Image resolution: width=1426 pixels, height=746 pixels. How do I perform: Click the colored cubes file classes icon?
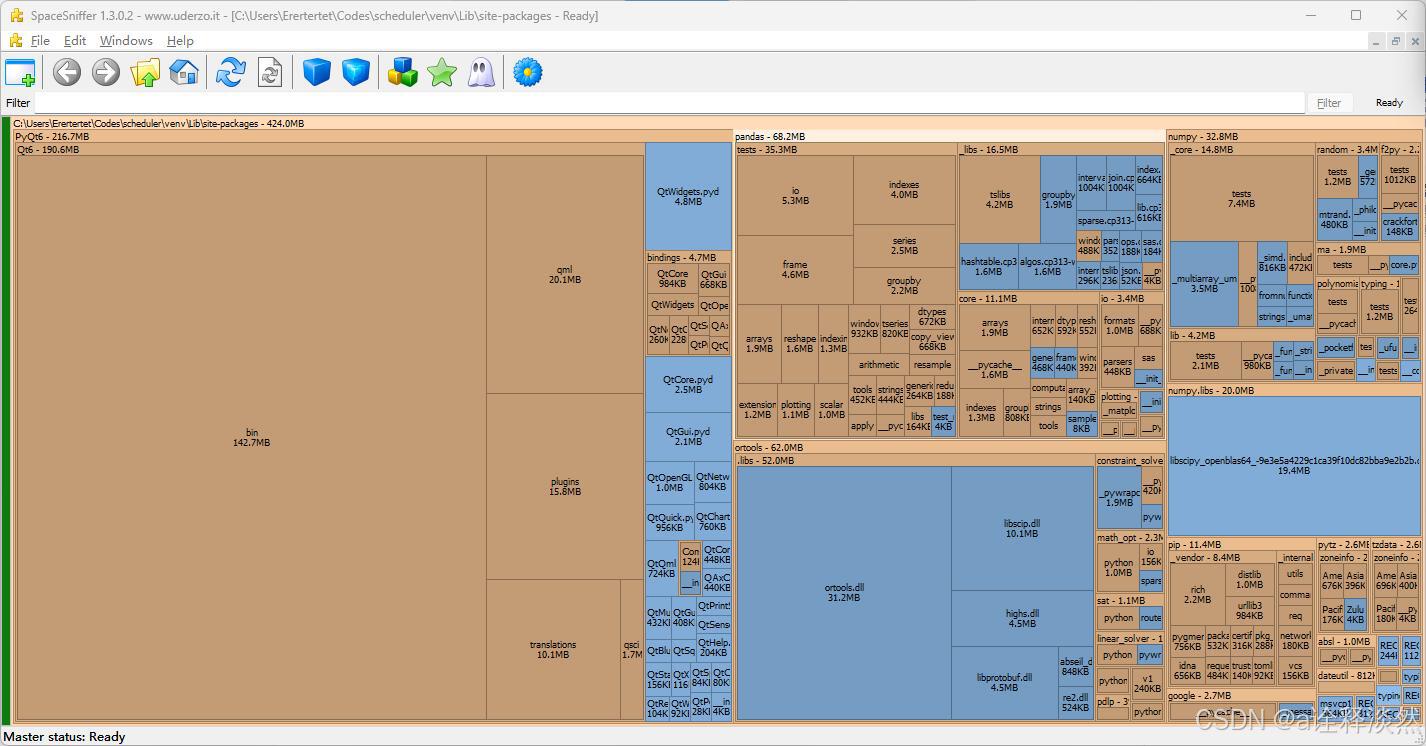402,72
